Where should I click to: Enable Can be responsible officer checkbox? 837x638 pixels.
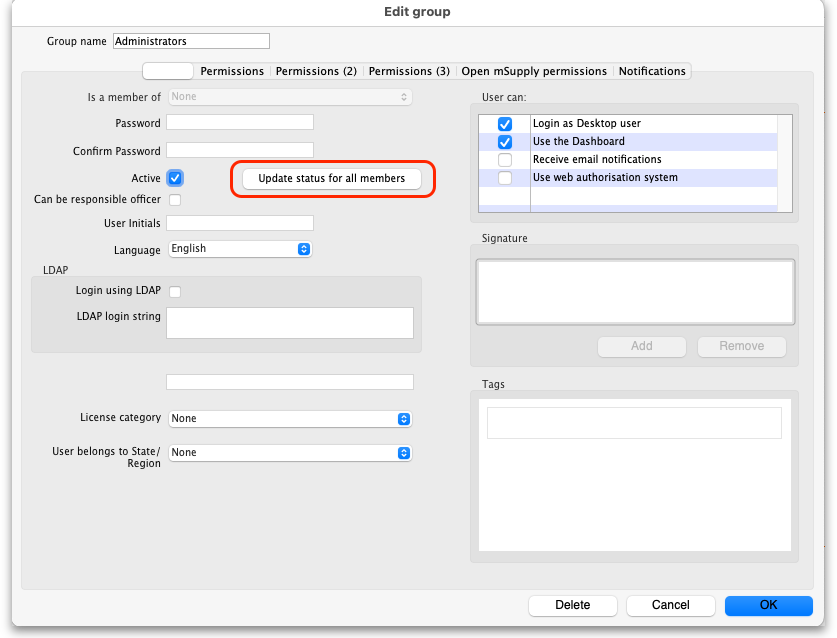pyautogui.click(x=175, y=200)
